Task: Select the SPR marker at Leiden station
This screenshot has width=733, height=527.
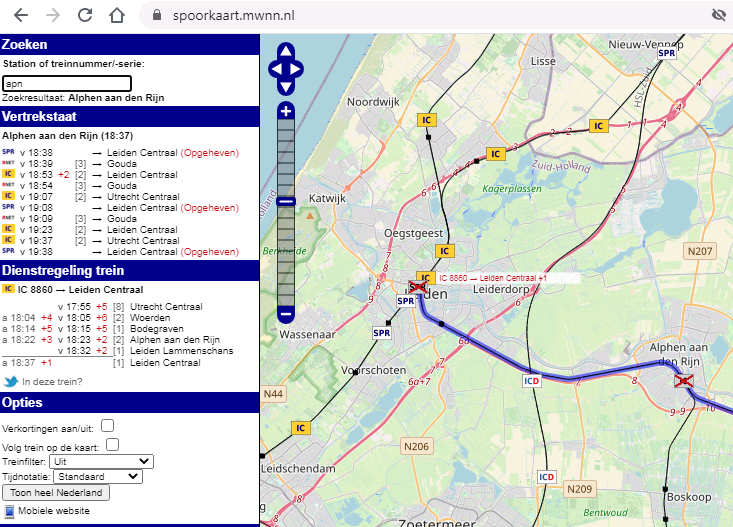Action: pos(405,301)
